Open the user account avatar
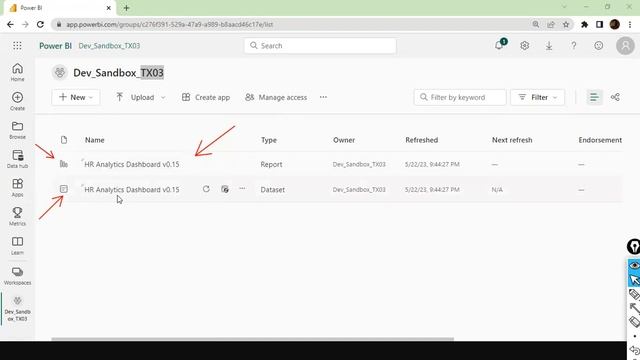The height and width of the screenshot is (360, 640). click(x=625, y=46)
